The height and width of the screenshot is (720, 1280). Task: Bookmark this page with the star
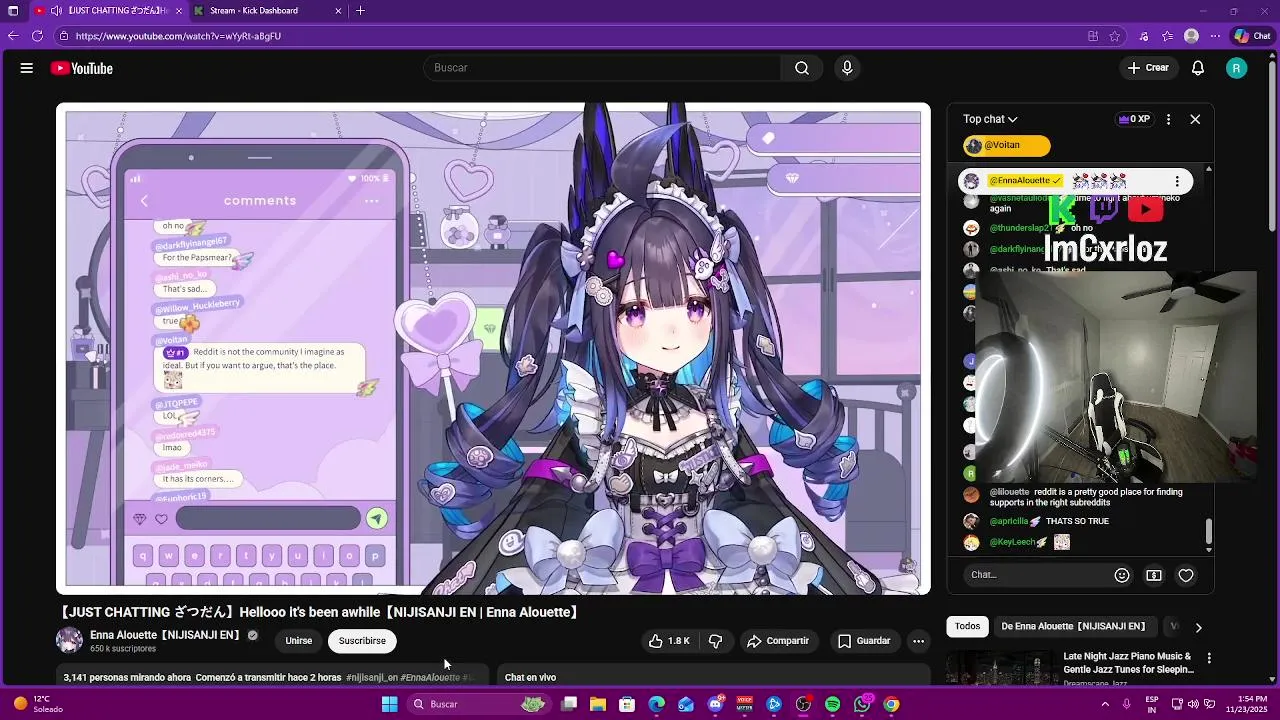1115,36
